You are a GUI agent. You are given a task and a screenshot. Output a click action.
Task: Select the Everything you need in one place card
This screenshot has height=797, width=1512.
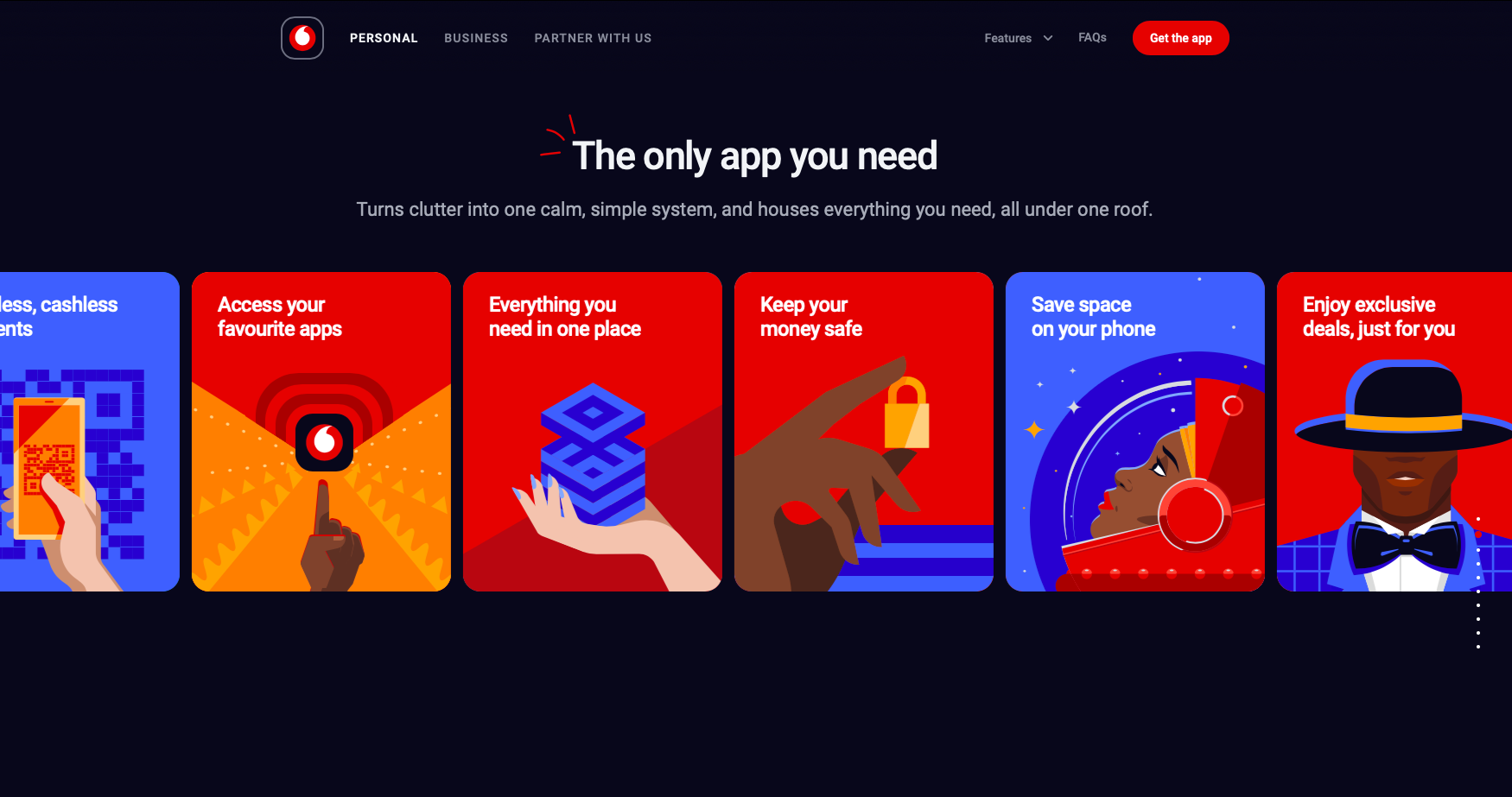coord(593,432)
